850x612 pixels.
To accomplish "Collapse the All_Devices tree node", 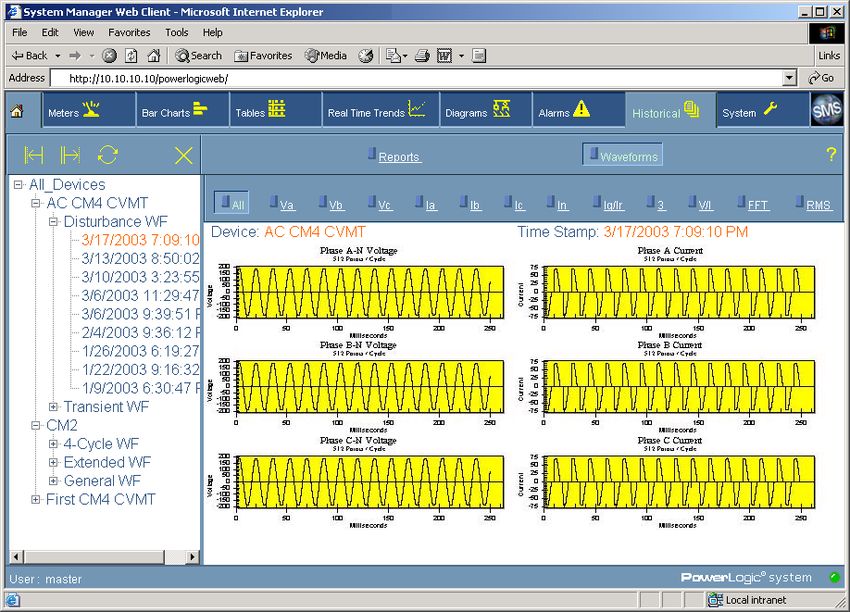I will 18,185.
